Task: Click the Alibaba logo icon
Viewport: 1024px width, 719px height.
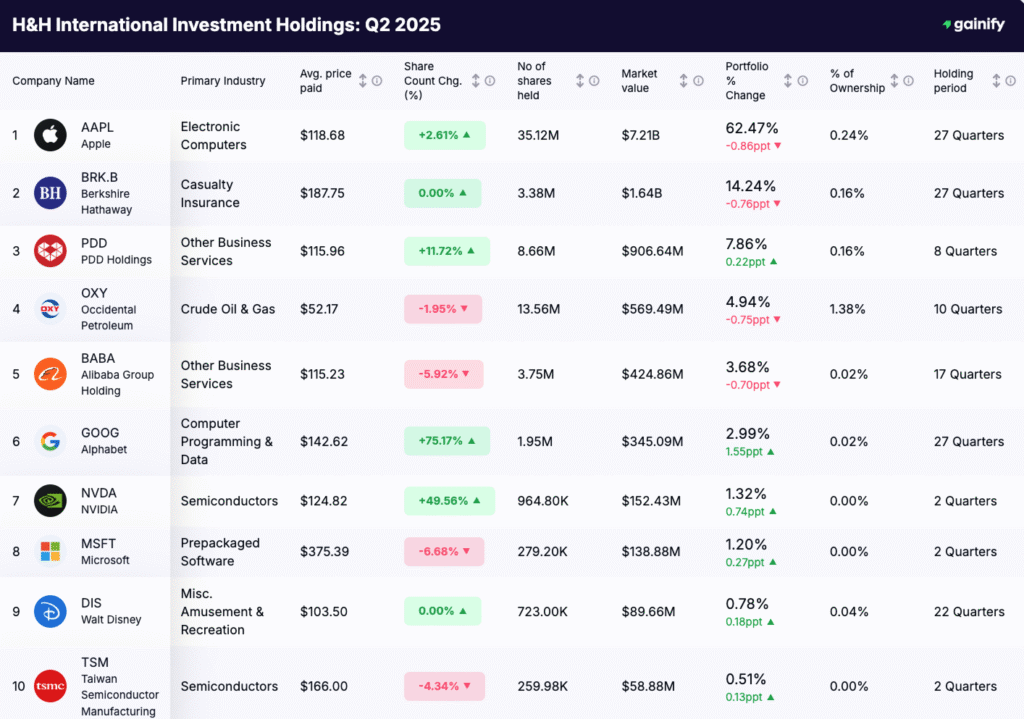Action: pyautogui.click(x=50, y=374)
